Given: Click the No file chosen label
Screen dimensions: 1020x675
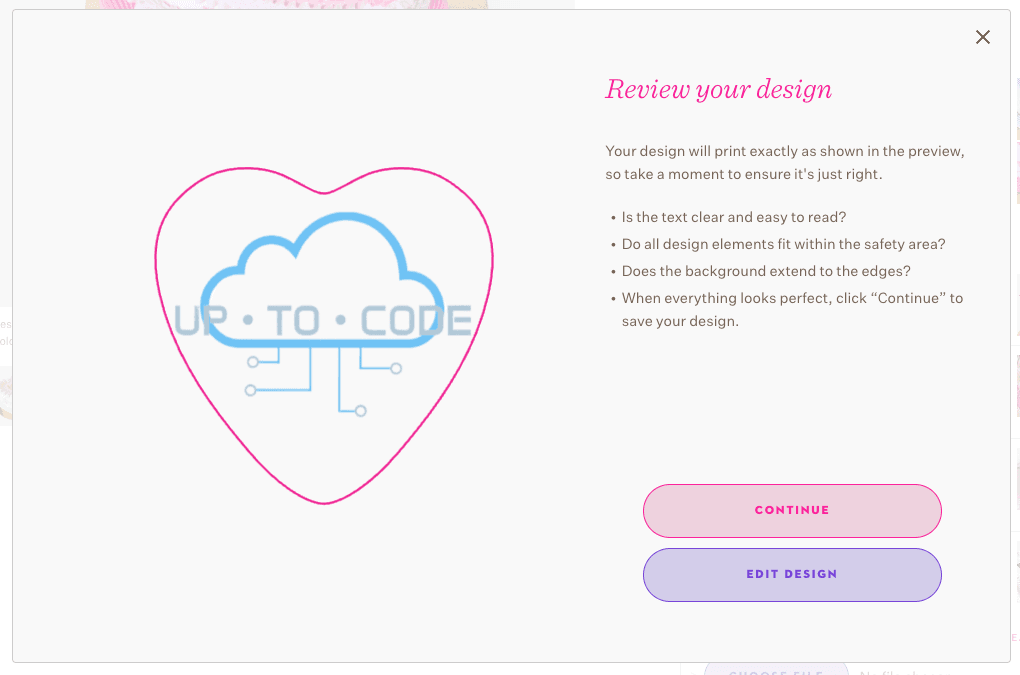Looking at the screenshot, I should click(x=890, y=672).
